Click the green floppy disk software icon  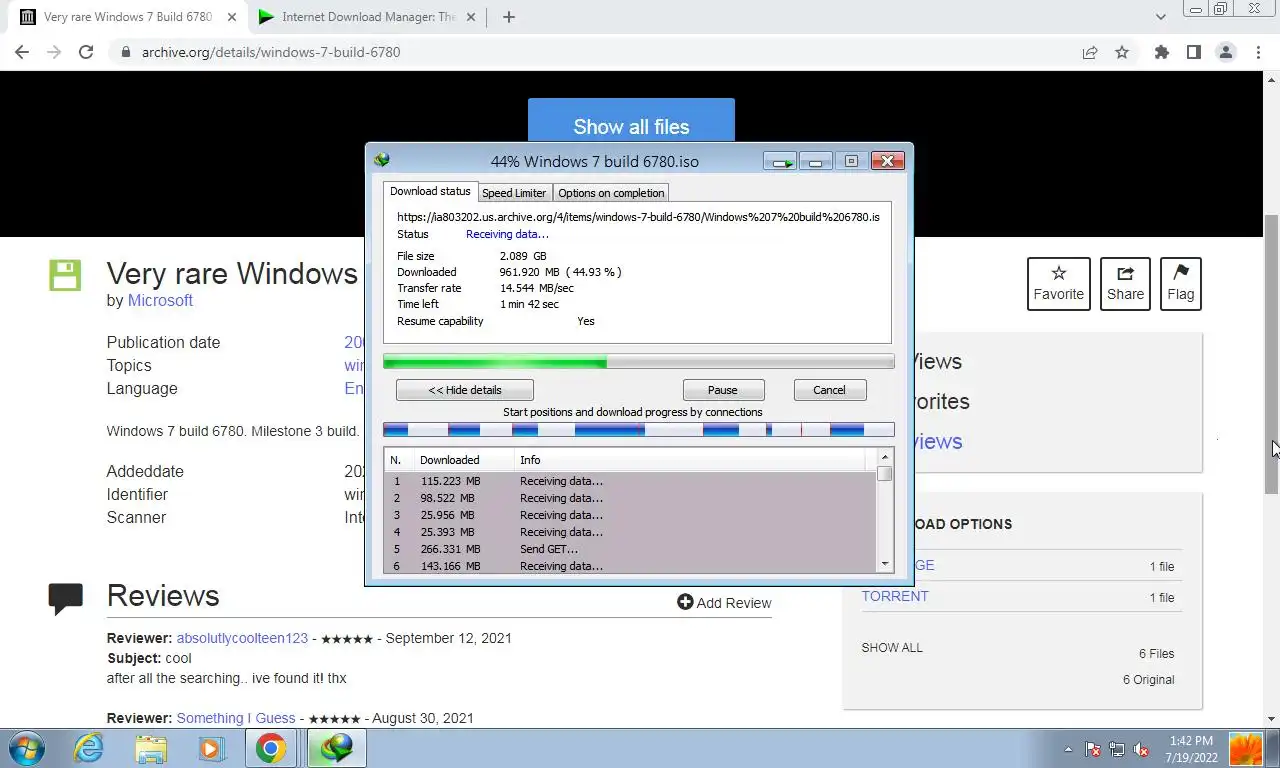[x=65, y=275]
